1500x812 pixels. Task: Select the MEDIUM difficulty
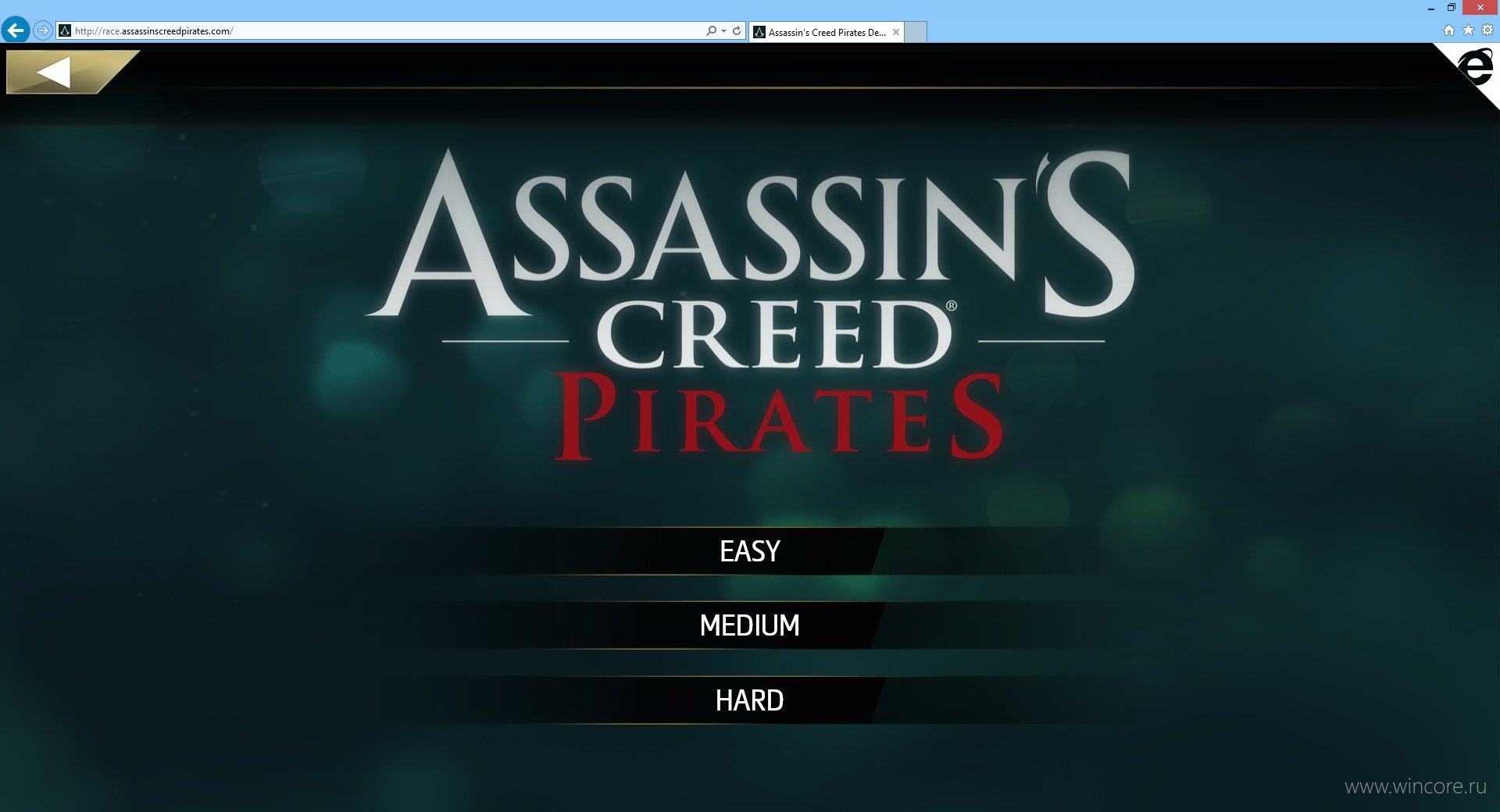tap(750, 625)
